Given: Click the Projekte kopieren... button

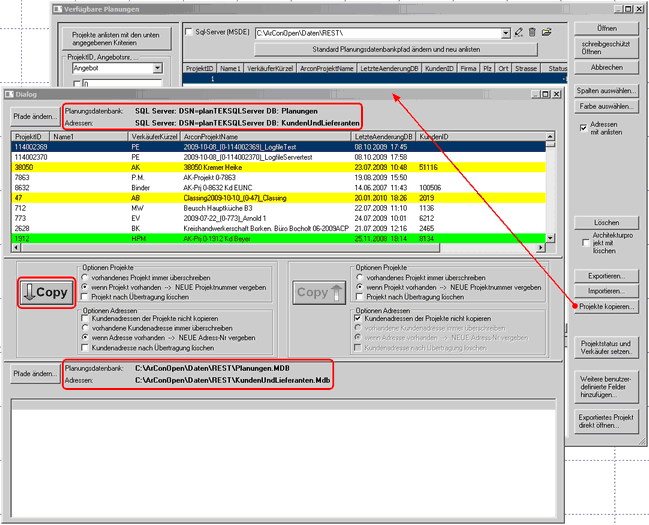Looking at the screenshot, I should point(609,307).
